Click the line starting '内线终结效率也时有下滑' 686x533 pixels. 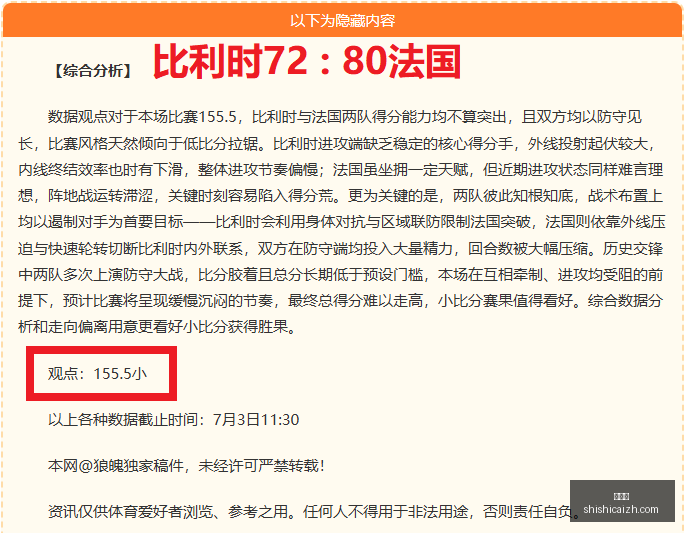pyautogui.click(x=341, y=169)
